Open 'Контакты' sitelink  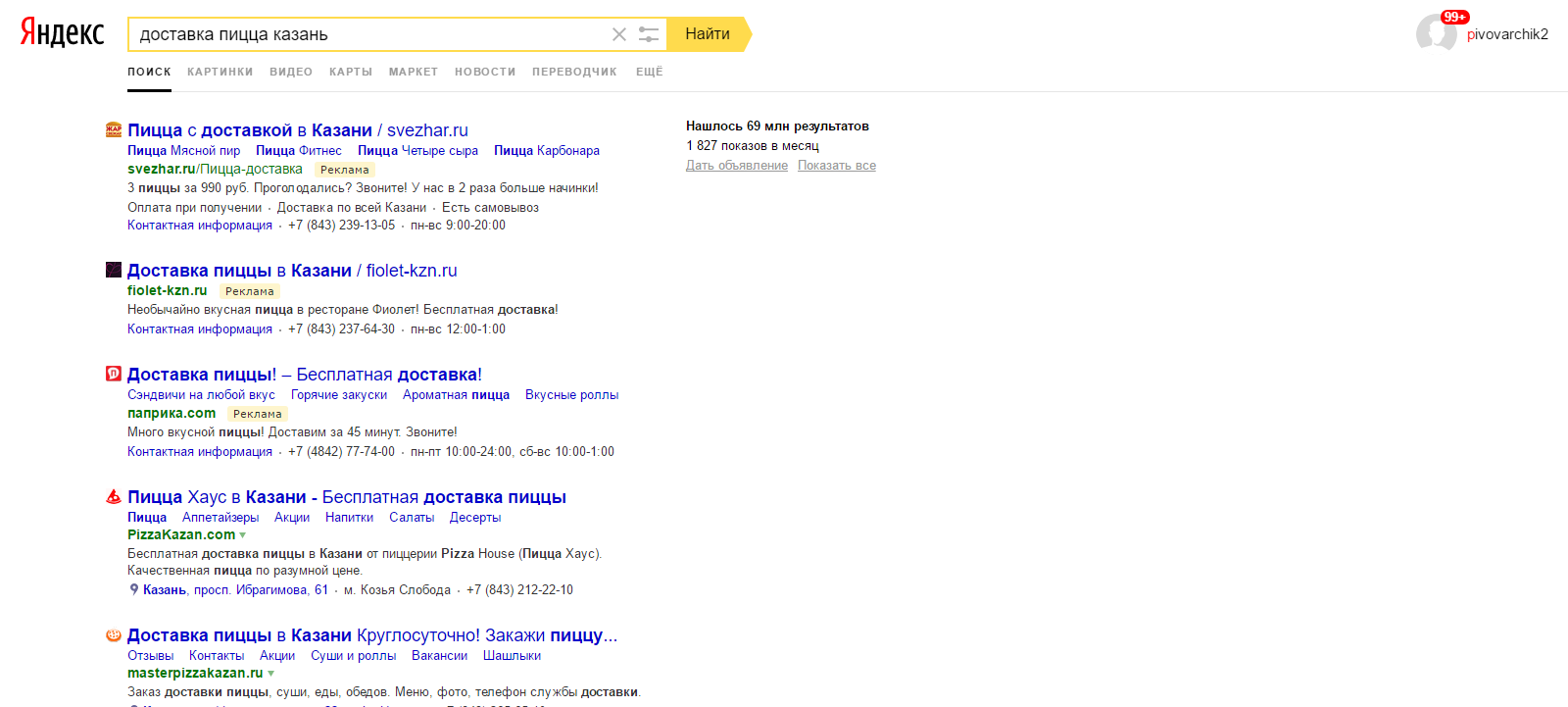pyautogui.click(x=217, y=655)
